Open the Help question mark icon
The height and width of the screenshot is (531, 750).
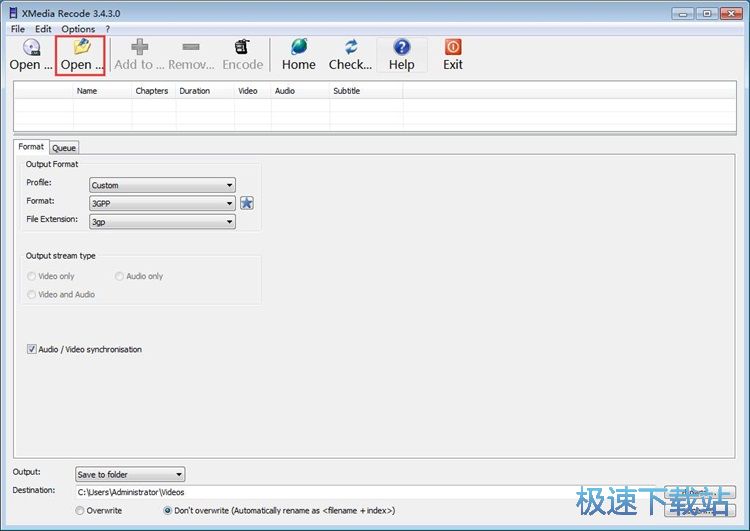click(401, 48)
